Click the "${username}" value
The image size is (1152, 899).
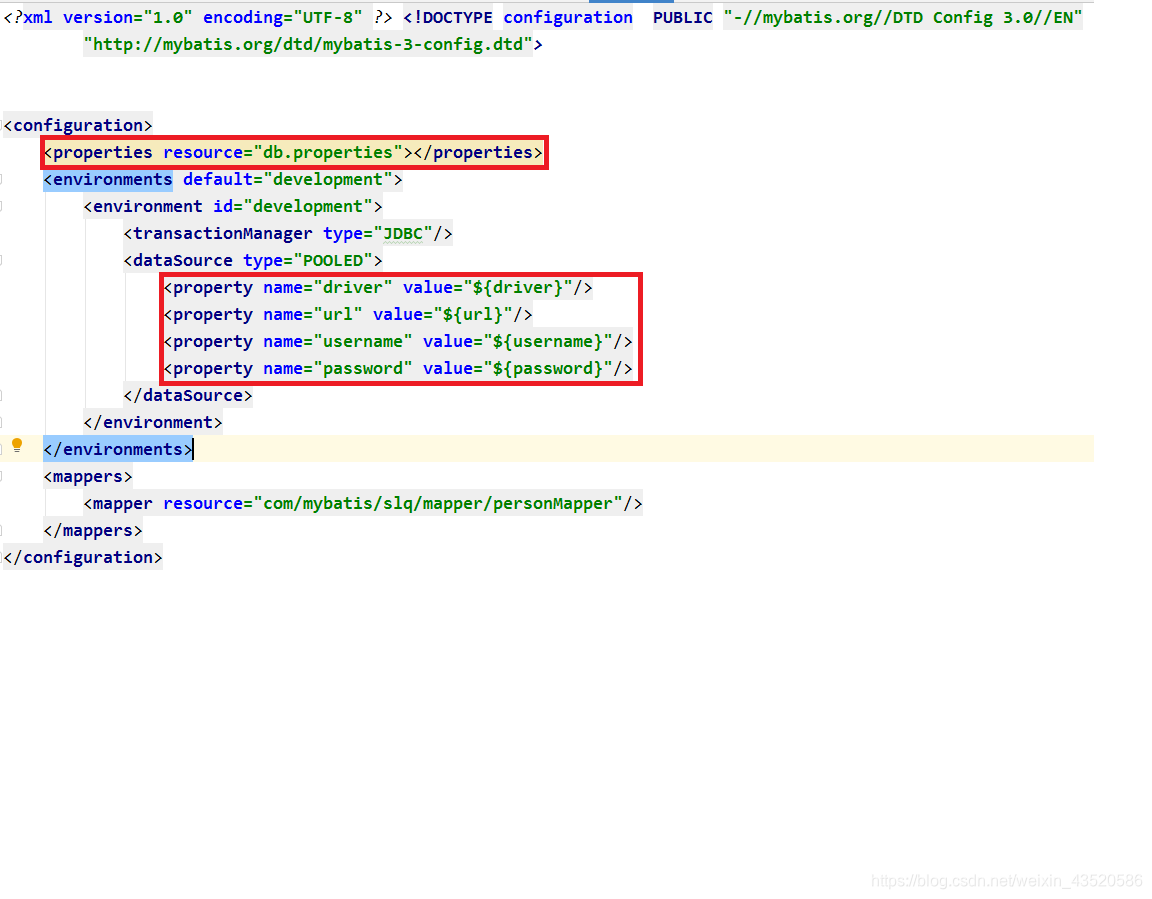tap(548, 342)
